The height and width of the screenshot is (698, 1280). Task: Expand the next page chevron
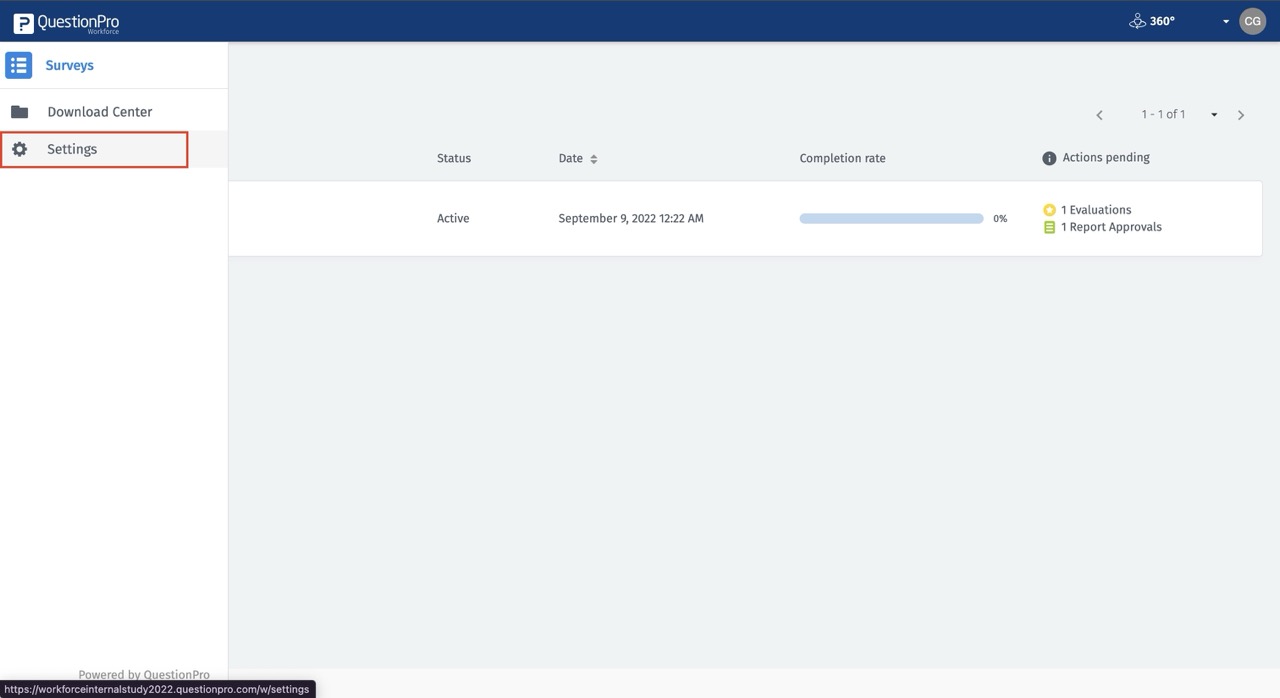coord(1240,114)
